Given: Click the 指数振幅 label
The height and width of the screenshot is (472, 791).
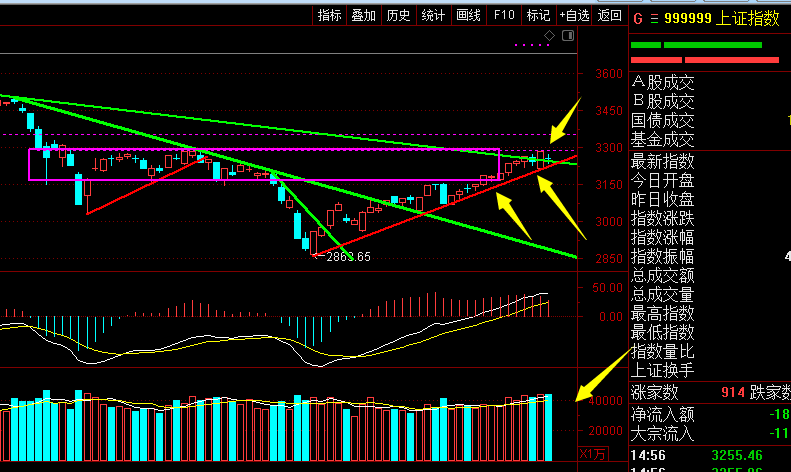Looking at the screenshot, I should (662, 256).
